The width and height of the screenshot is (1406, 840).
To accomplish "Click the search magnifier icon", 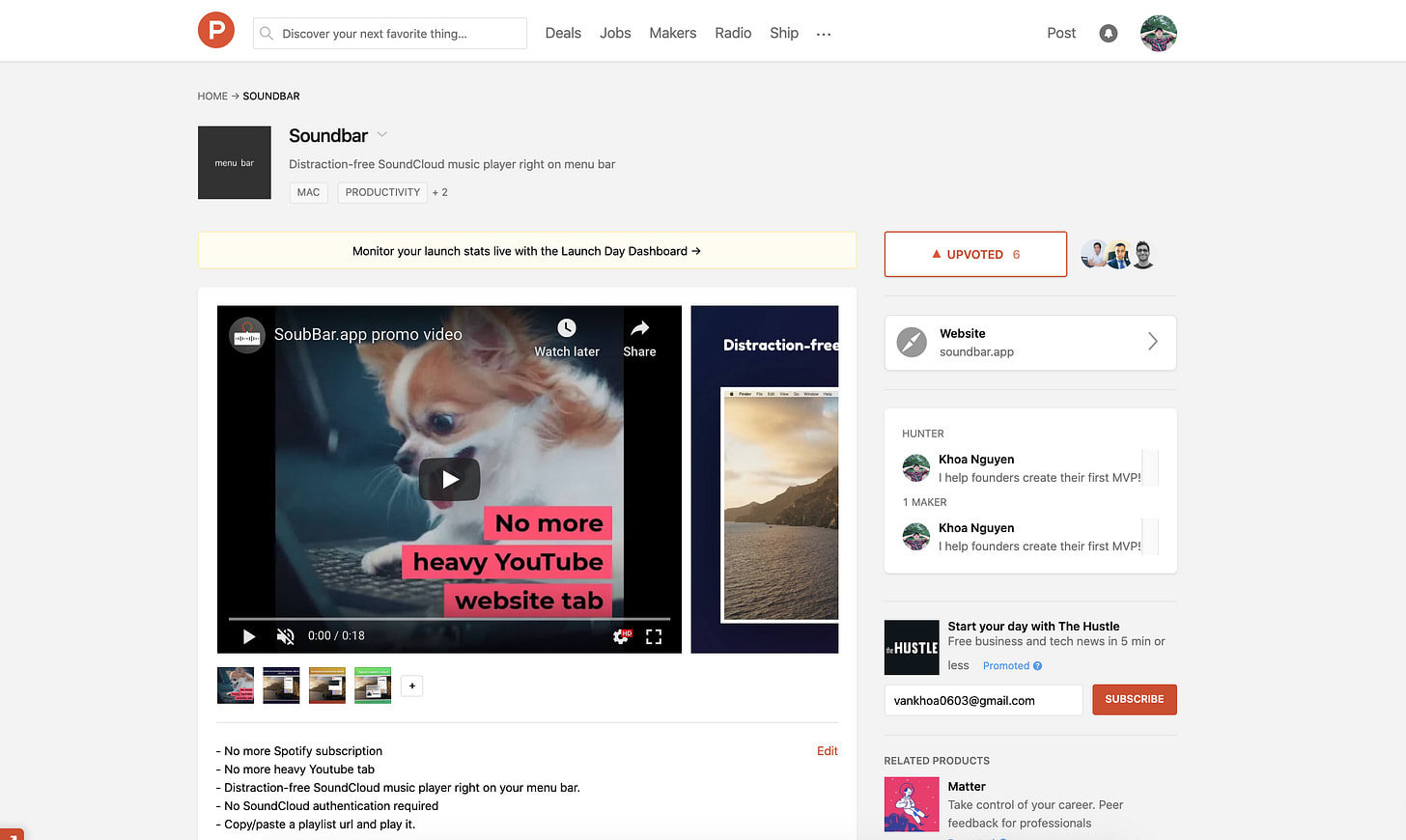I will (267, 33).
